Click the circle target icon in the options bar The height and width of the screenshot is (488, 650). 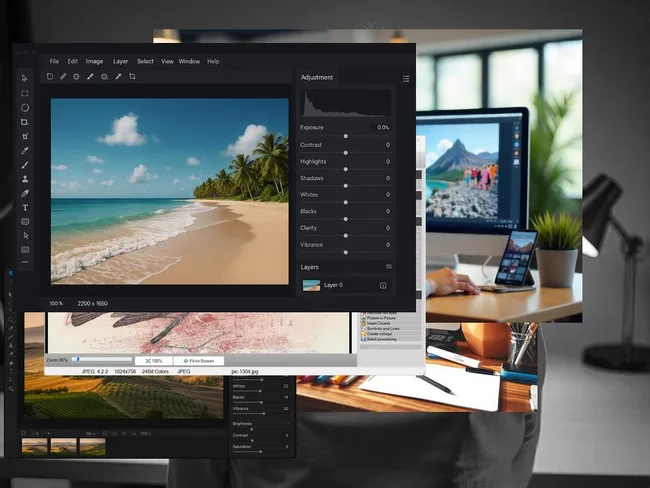pos(76,77)
